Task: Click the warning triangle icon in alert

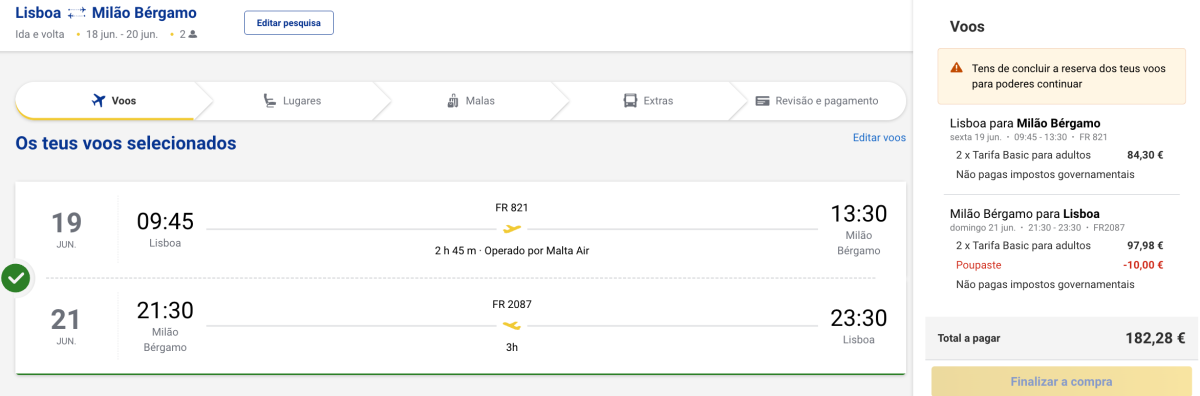Action: pyautogui.click(x=956, y=68)
